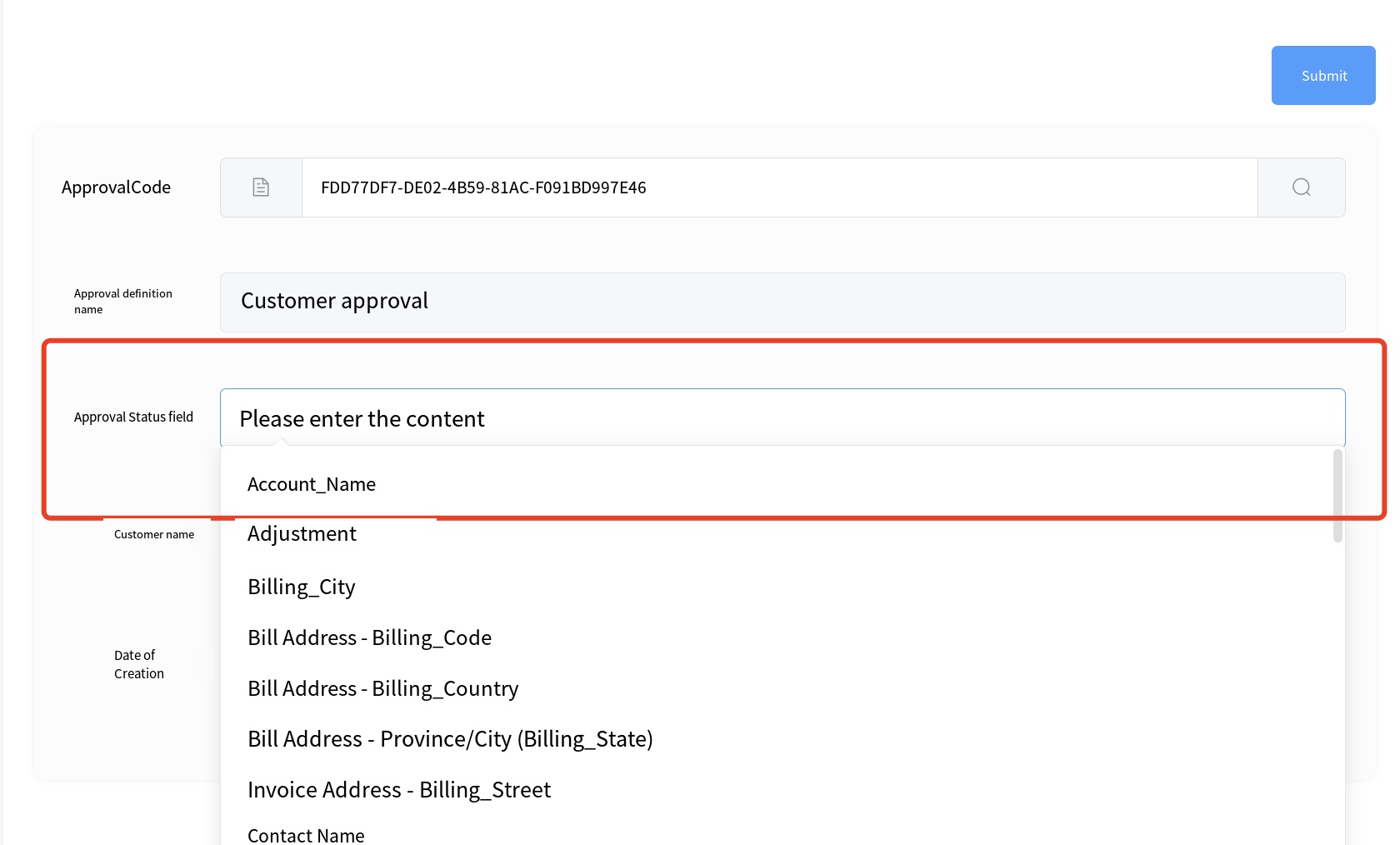The width and height of the screenshot is (1400, 845).
Task: Click the dropdown list scrollbar
Action: coord(1337,496)
